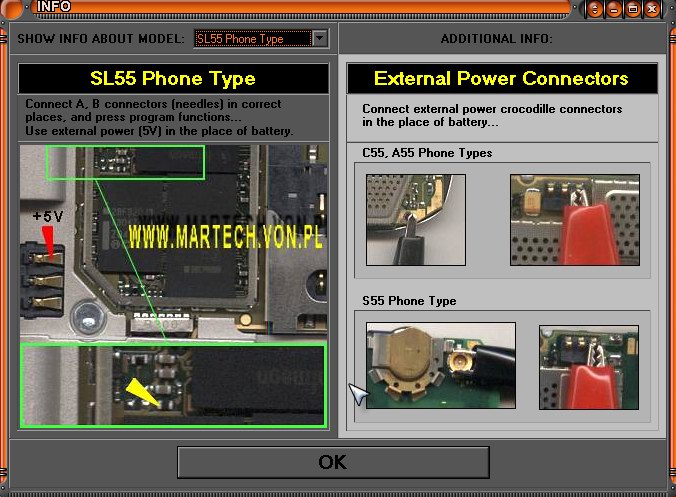Click the yellow arrow pointing at test point
This screenshot has height=497, width=676.
coord(142,391)
